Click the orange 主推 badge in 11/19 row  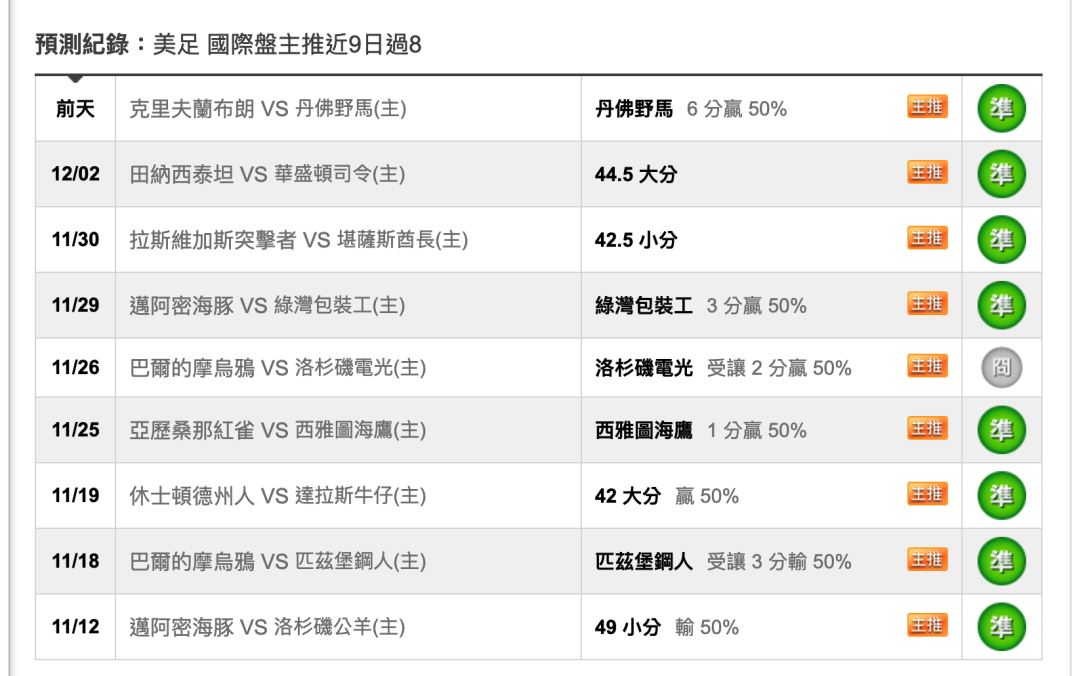[927, 493]
